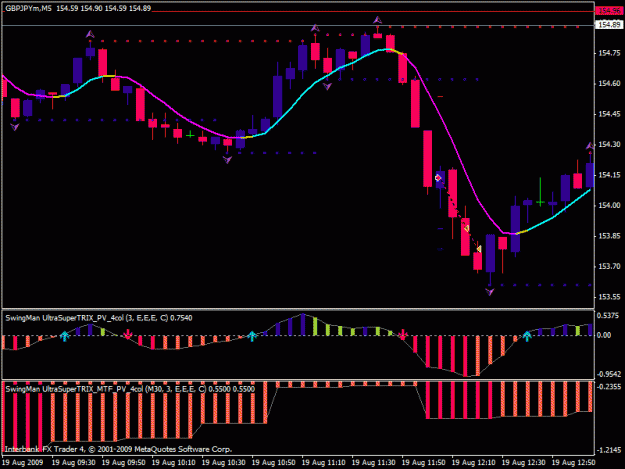Click the 19 Aug 11:30 time label
This screenshot has height=469, width=625.
click(373, 463)
